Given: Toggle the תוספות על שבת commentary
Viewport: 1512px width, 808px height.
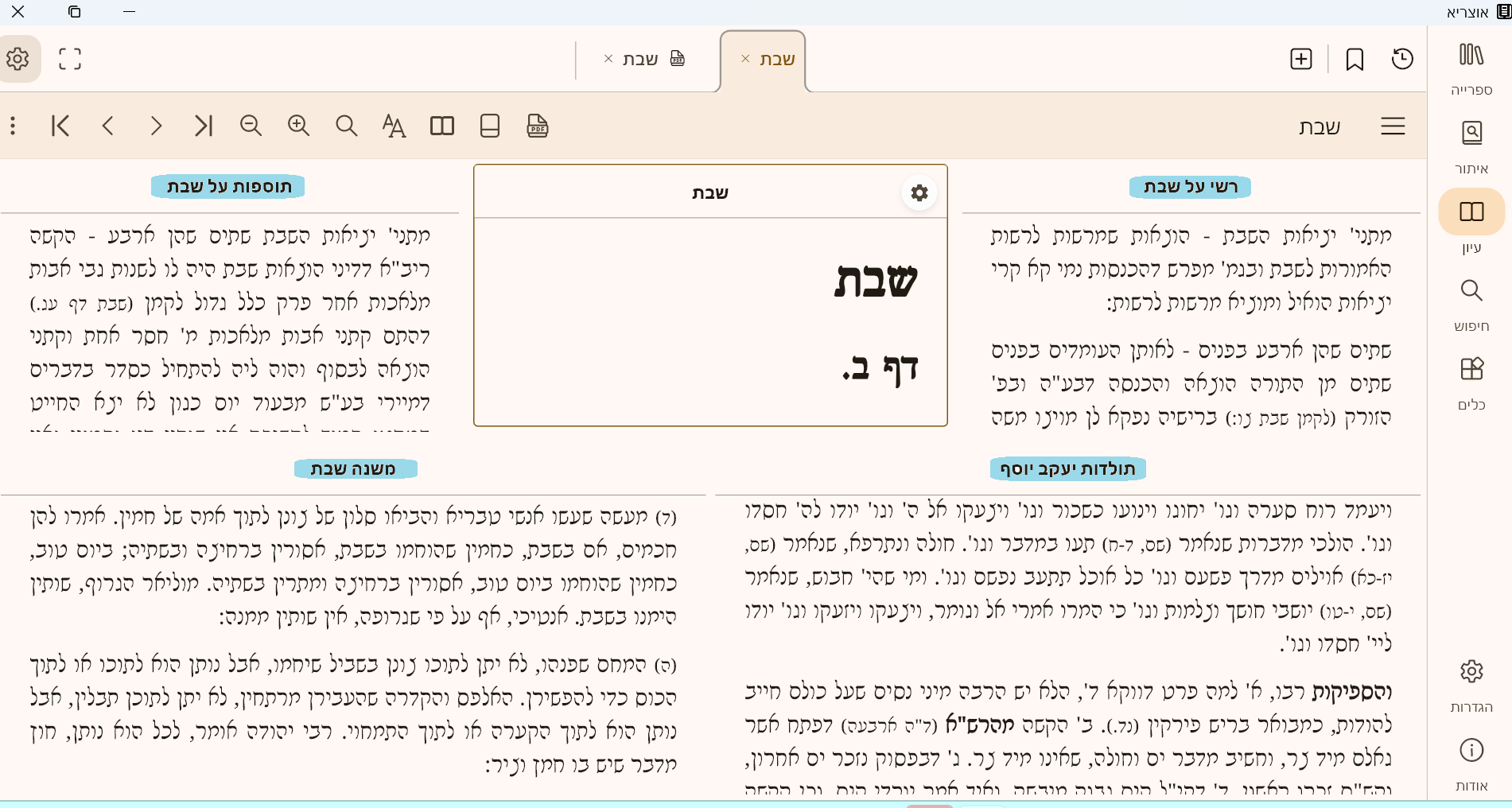Looking at the screenshot, I should click(227, 186).
